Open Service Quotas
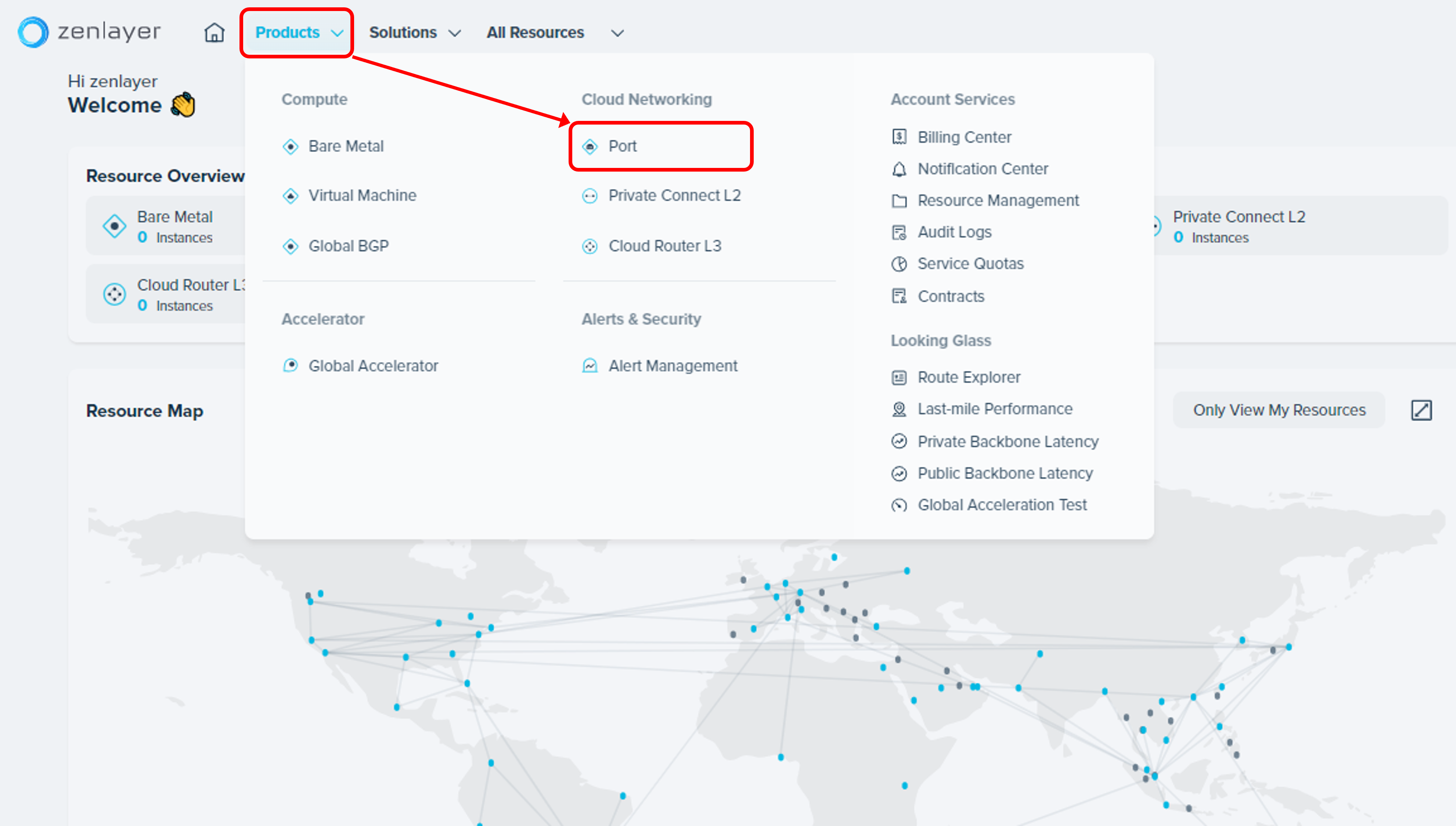 tap(971, 264)
